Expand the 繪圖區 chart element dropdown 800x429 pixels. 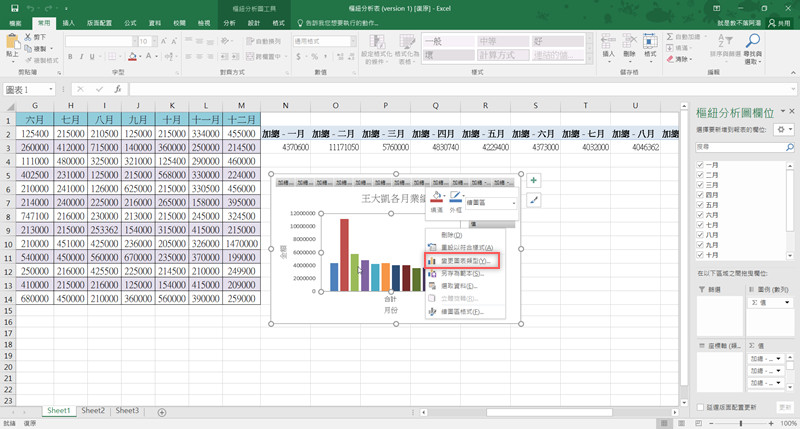[x=515, y=203]
